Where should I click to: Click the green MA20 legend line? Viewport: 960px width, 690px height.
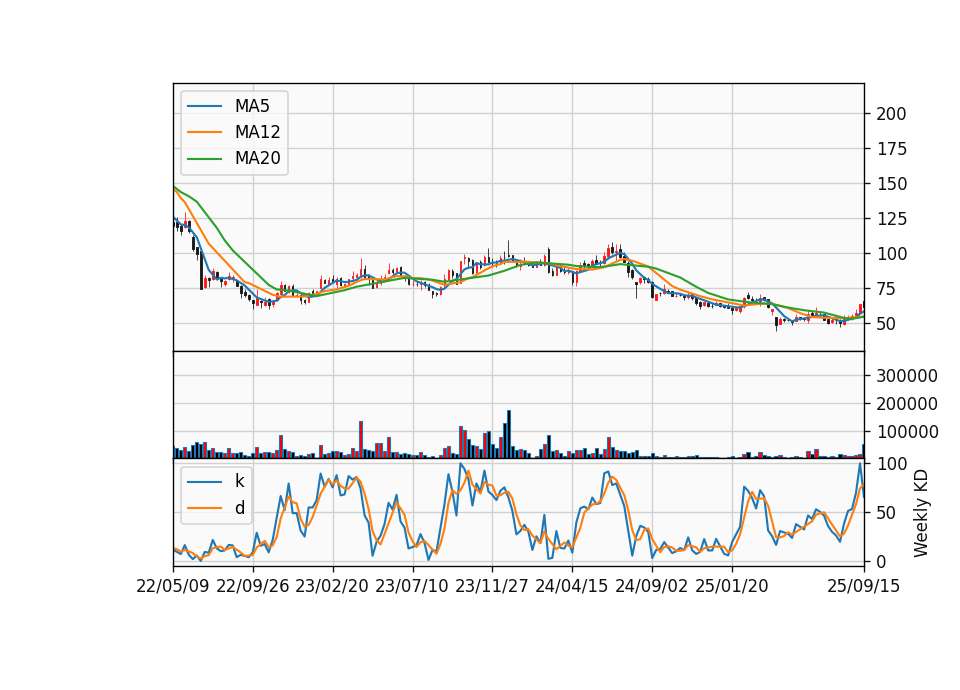[x=204, y=158]
